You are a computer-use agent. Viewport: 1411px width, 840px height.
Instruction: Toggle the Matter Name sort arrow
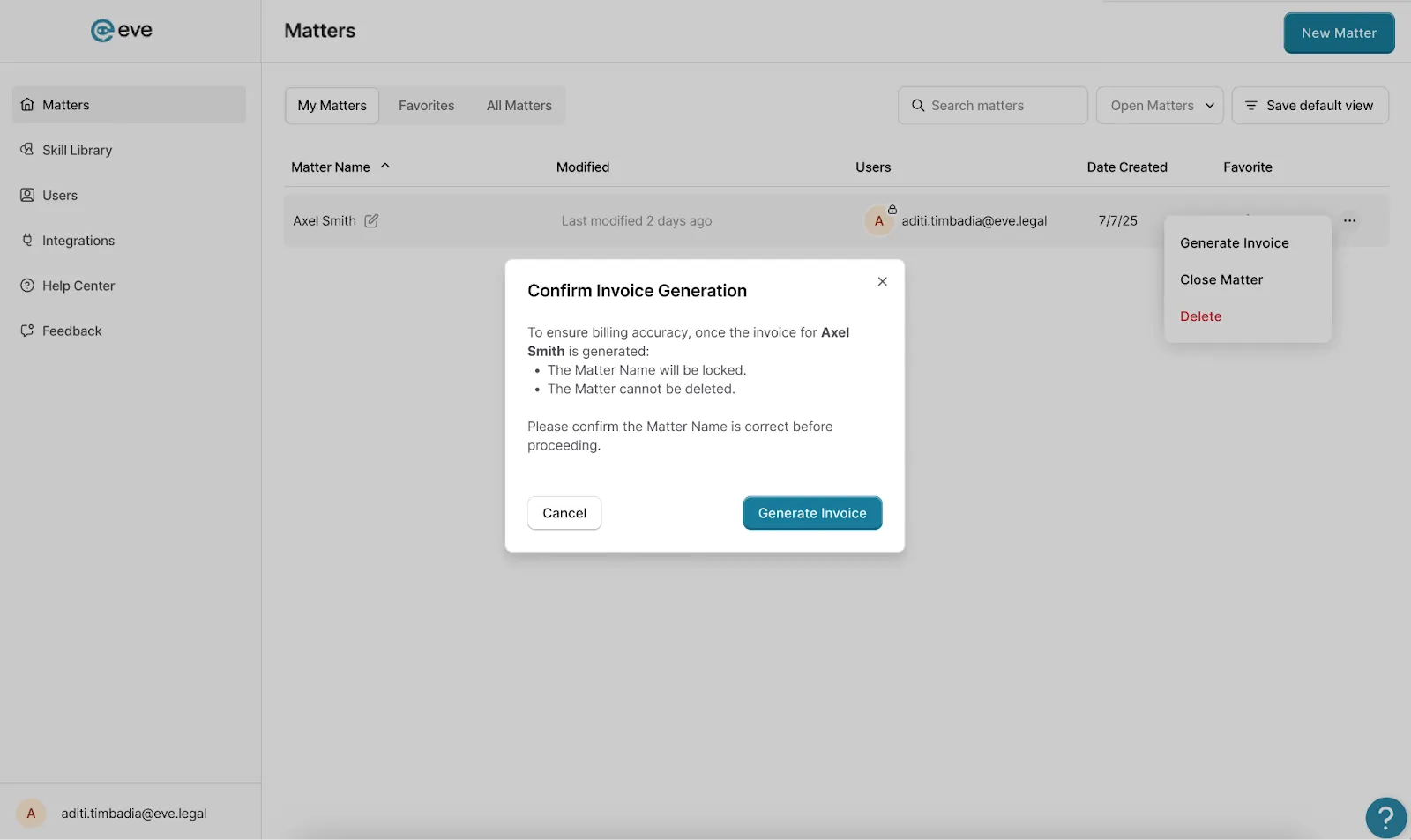[385, 165]
